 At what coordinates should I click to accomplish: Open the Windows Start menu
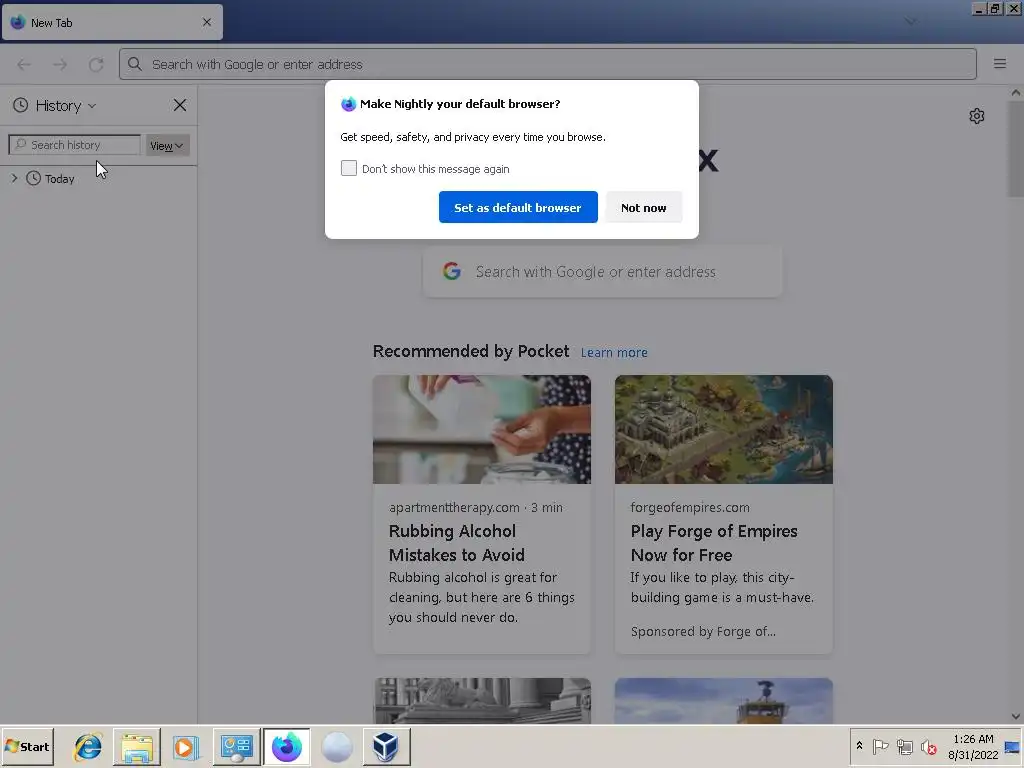click(x=27, y=746)
